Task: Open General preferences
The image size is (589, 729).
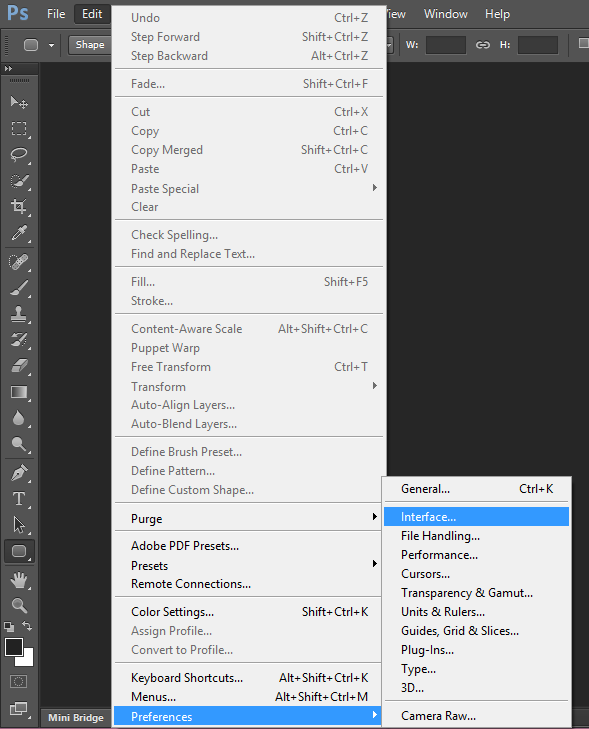Action: pyautogui.click(x=476, y=489)
